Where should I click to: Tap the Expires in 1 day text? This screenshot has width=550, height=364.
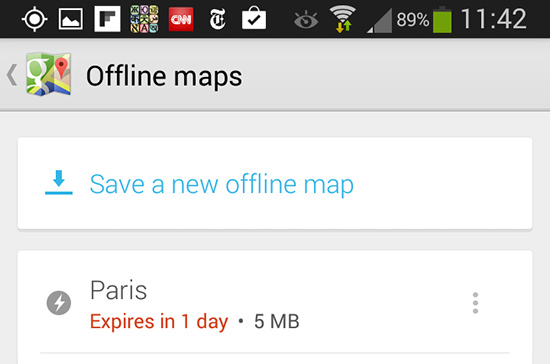(159, 322)
